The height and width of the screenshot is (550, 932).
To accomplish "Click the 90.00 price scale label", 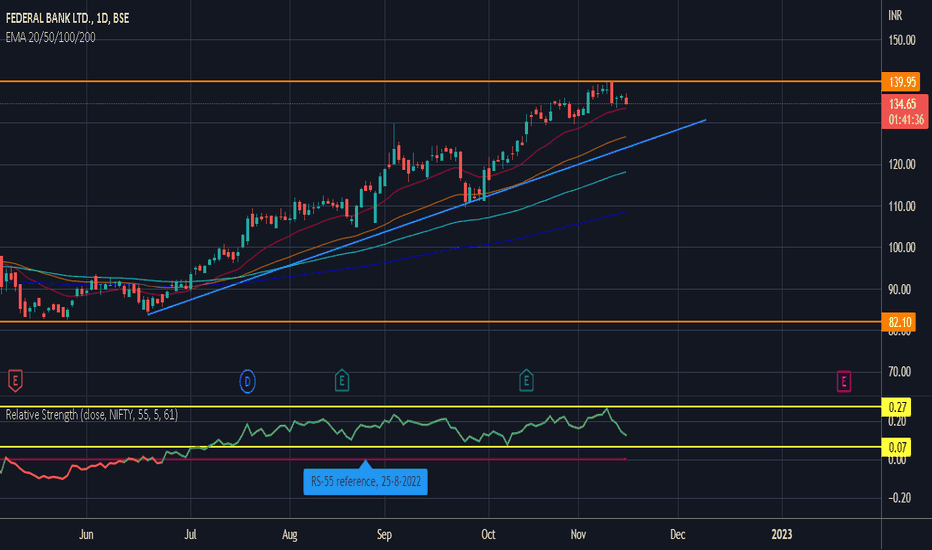I will 899,290.
